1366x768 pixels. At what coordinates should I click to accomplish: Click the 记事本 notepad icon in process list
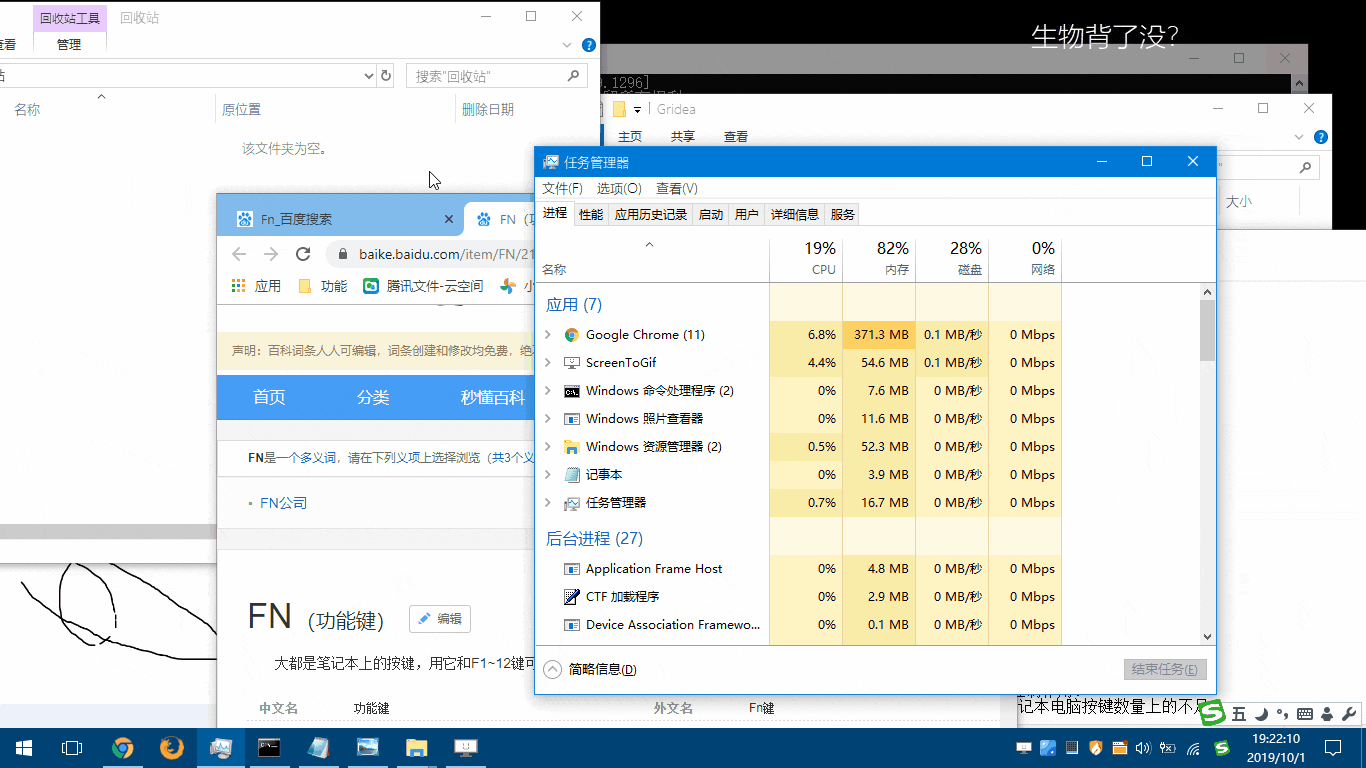point(572,475)
